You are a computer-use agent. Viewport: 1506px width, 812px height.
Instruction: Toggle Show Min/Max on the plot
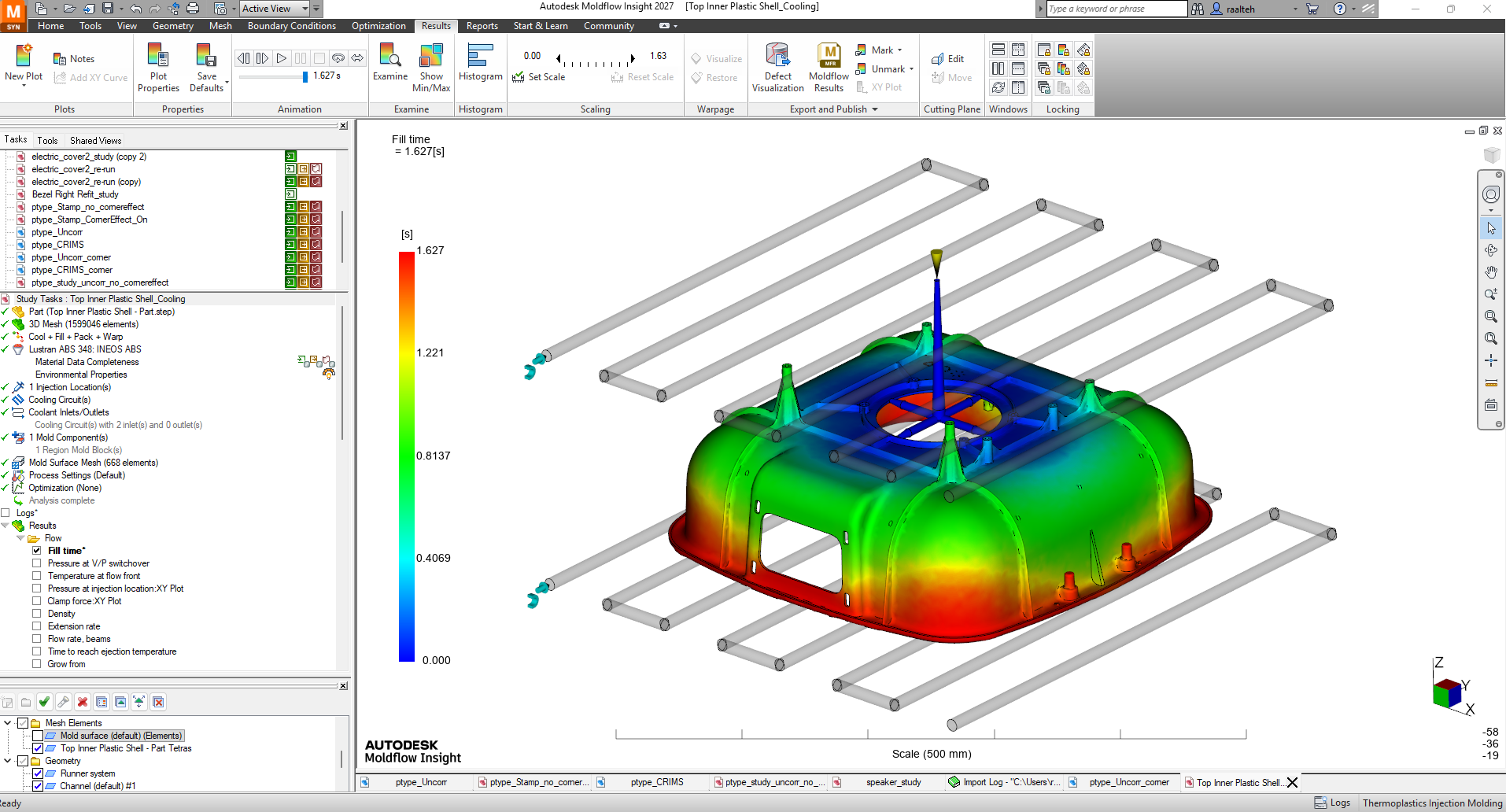click(431, 68)
